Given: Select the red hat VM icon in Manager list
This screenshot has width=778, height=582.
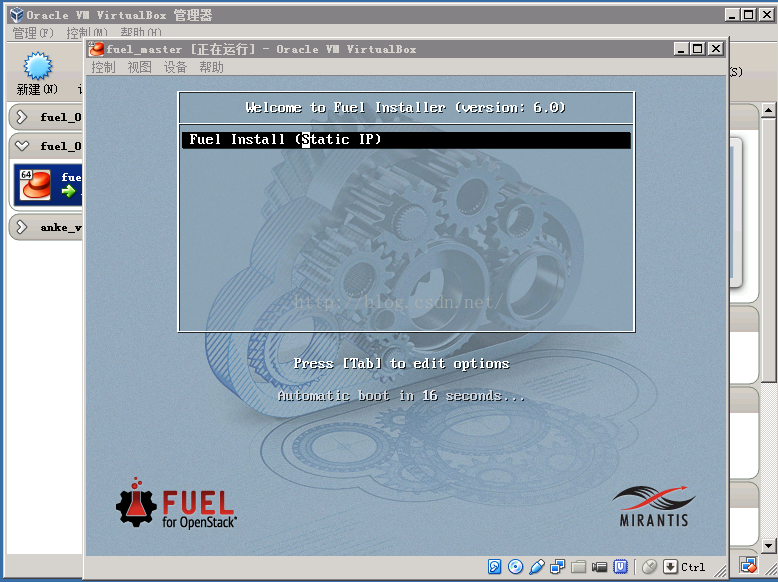Looking at the screenshot, I should (x=35, y=185).
